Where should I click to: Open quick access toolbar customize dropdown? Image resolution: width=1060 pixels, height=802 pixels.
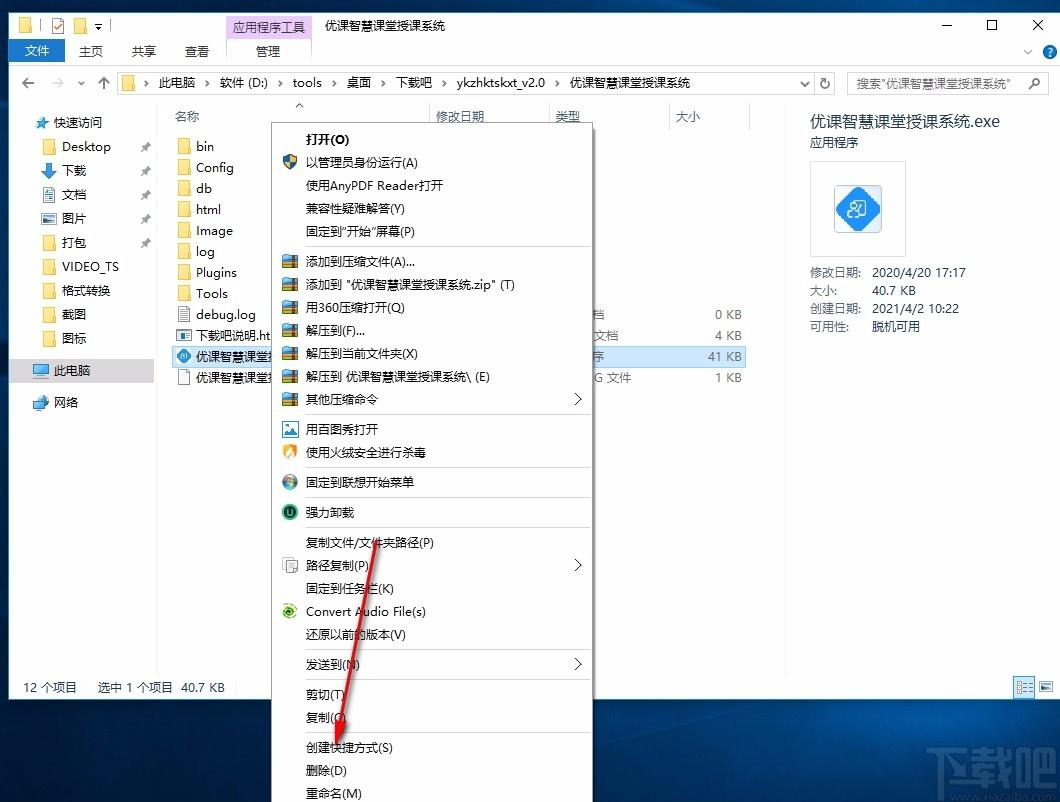[x=98, y=26]
